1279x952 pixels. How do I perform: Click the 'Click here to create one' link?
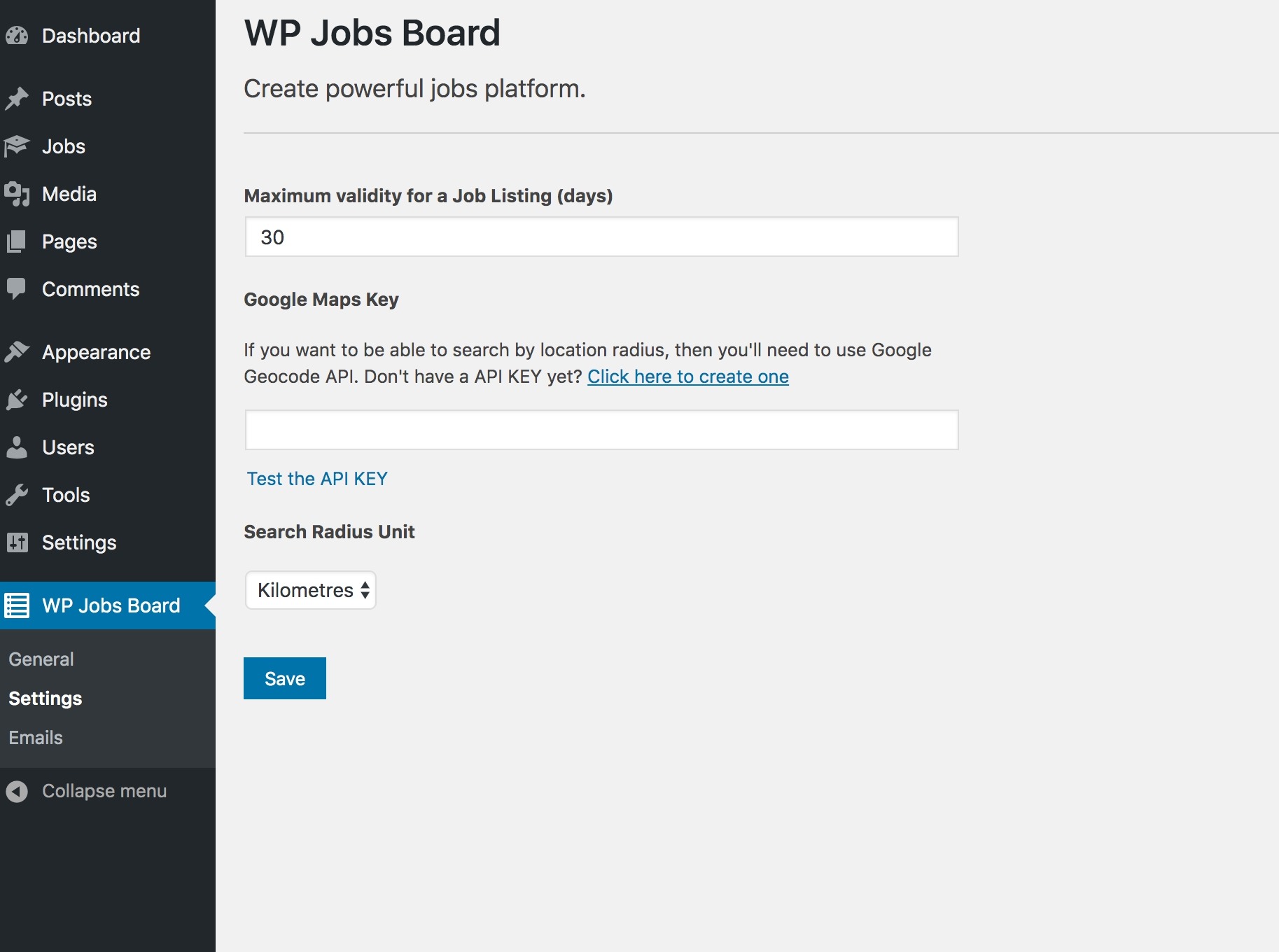[x=688, y=377]
